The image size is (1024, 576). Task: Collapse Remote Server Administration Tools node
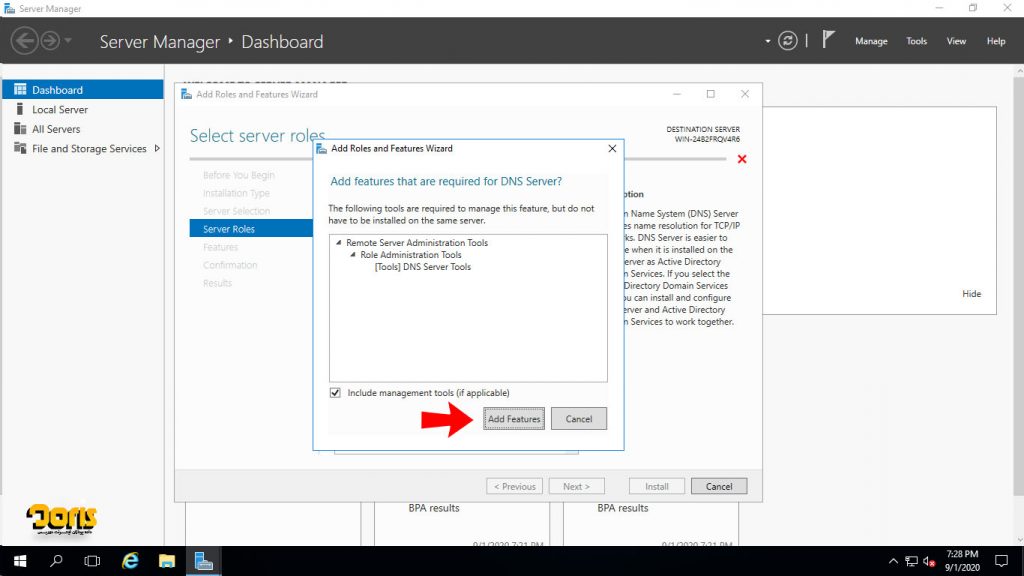tap(338, 242)
